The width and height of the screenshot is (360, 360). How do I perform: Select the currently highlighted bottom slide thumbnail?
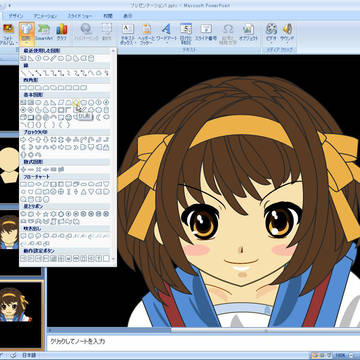click(x=21, y=315)
